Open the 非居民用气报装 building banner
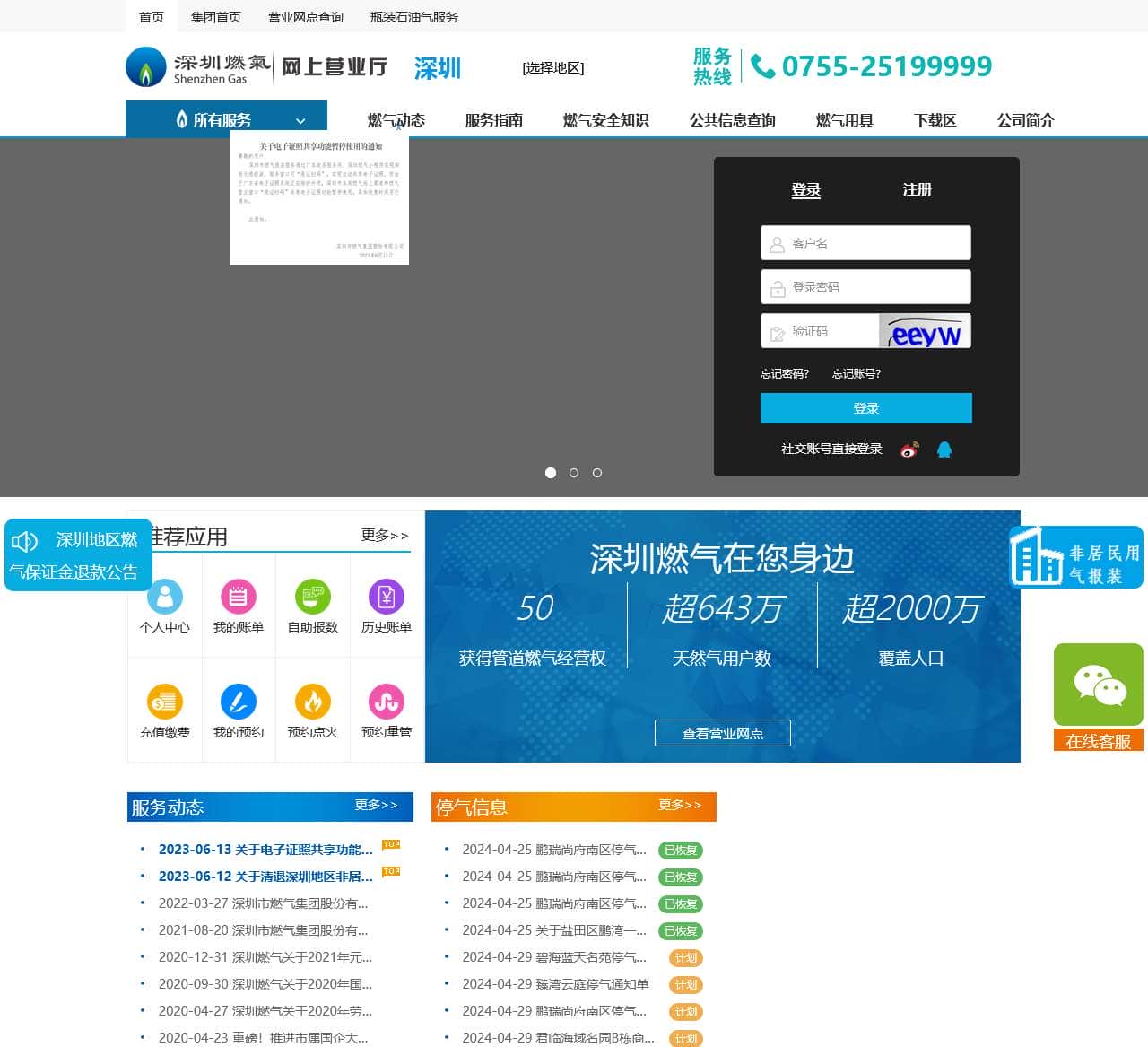This screenshot has width=1148, height=1047. [x=1076, y=557]
